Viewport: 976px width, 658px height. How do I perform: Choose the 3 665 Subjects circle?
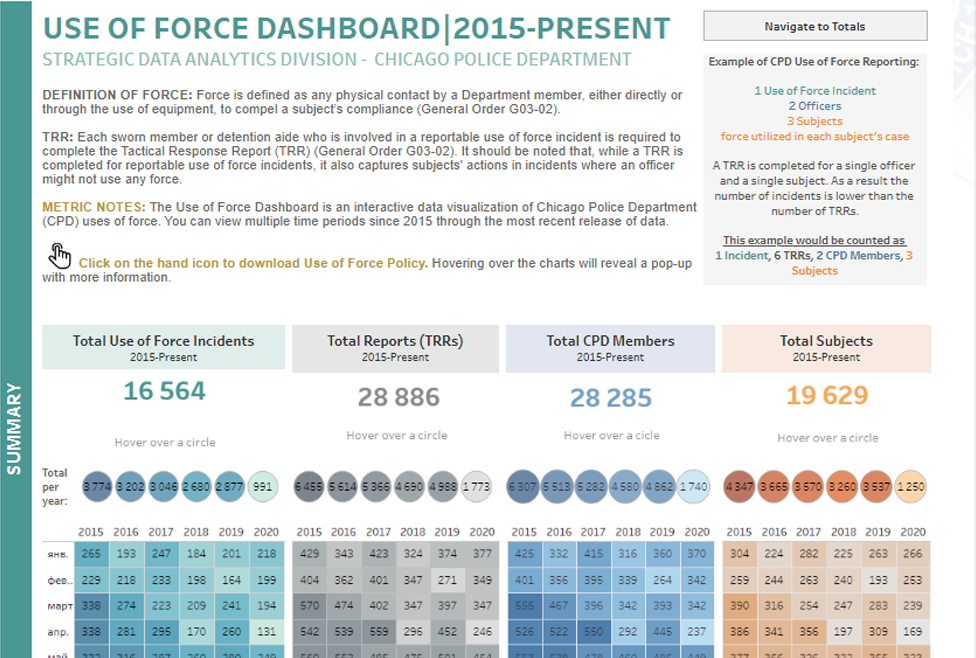point(774,487)
